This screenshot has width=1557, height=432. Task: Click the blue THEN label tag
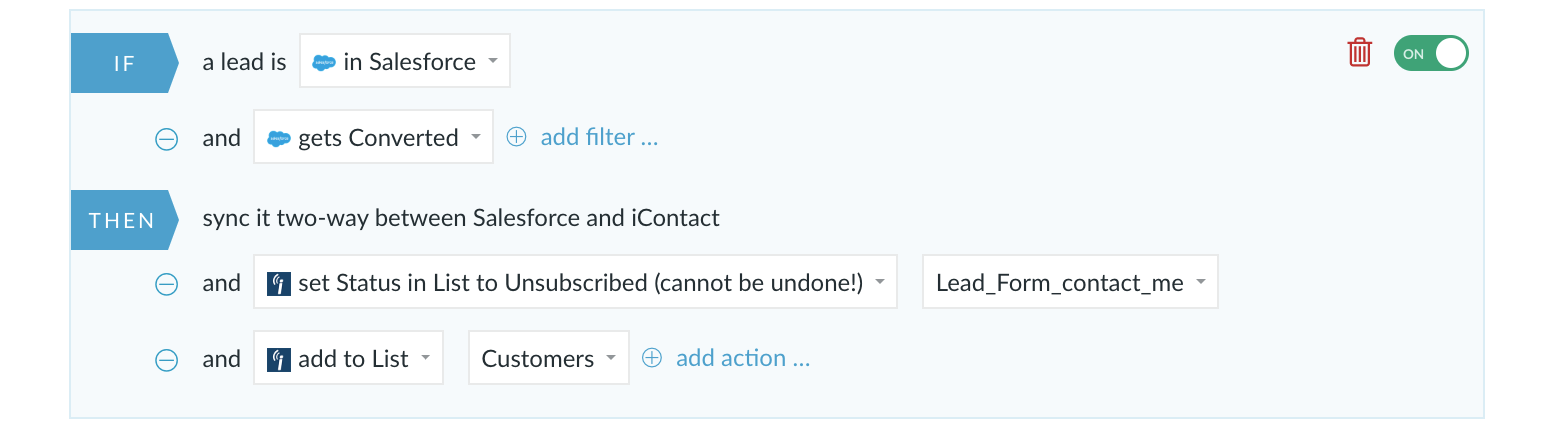pos(124,220)
